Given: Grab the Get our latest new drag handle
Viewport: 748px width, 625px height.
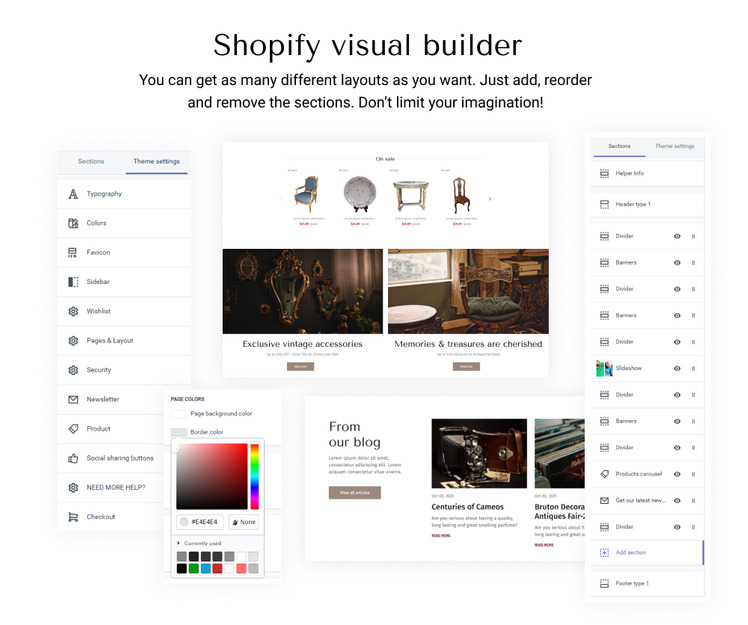Looking at the screenshot, I should point(694,500).
